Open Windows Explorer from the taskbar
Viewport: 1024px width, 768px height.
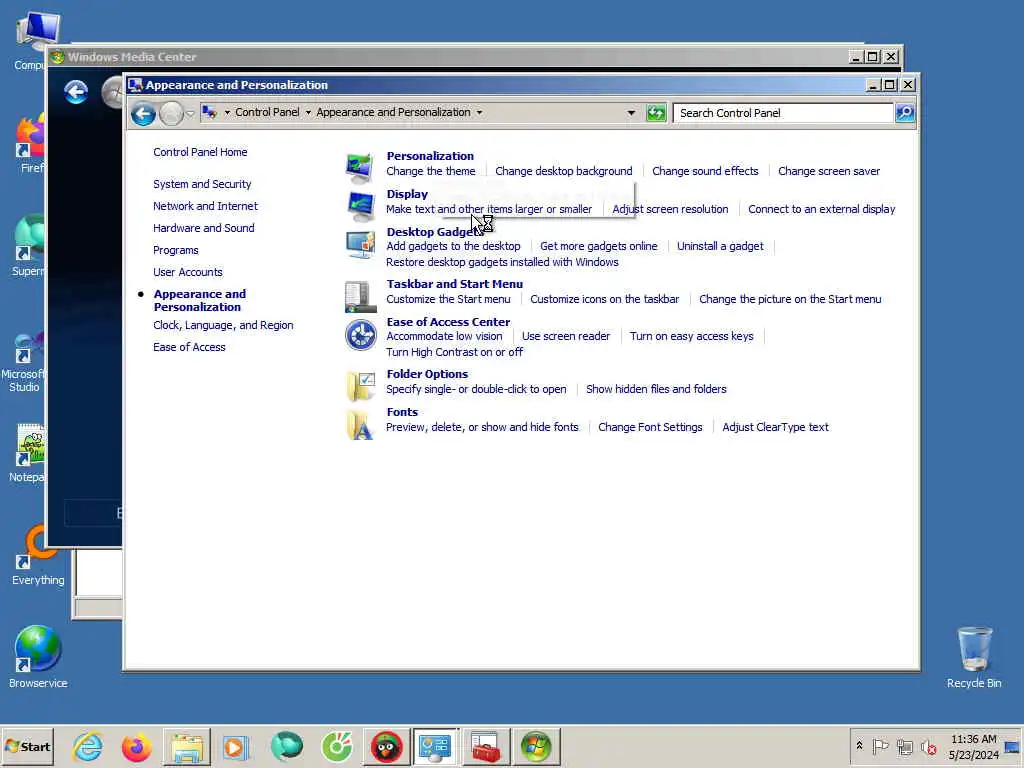187,746
